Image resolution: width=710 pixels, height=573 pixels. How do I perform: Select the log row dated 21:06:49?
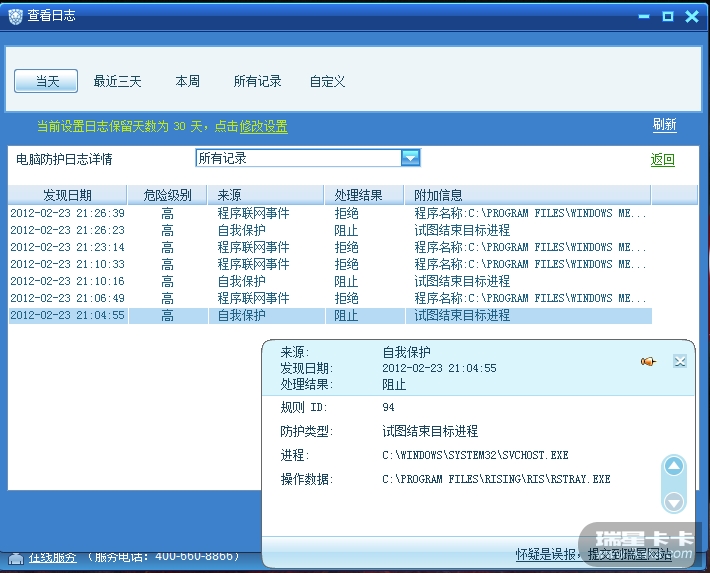(330, 298)
